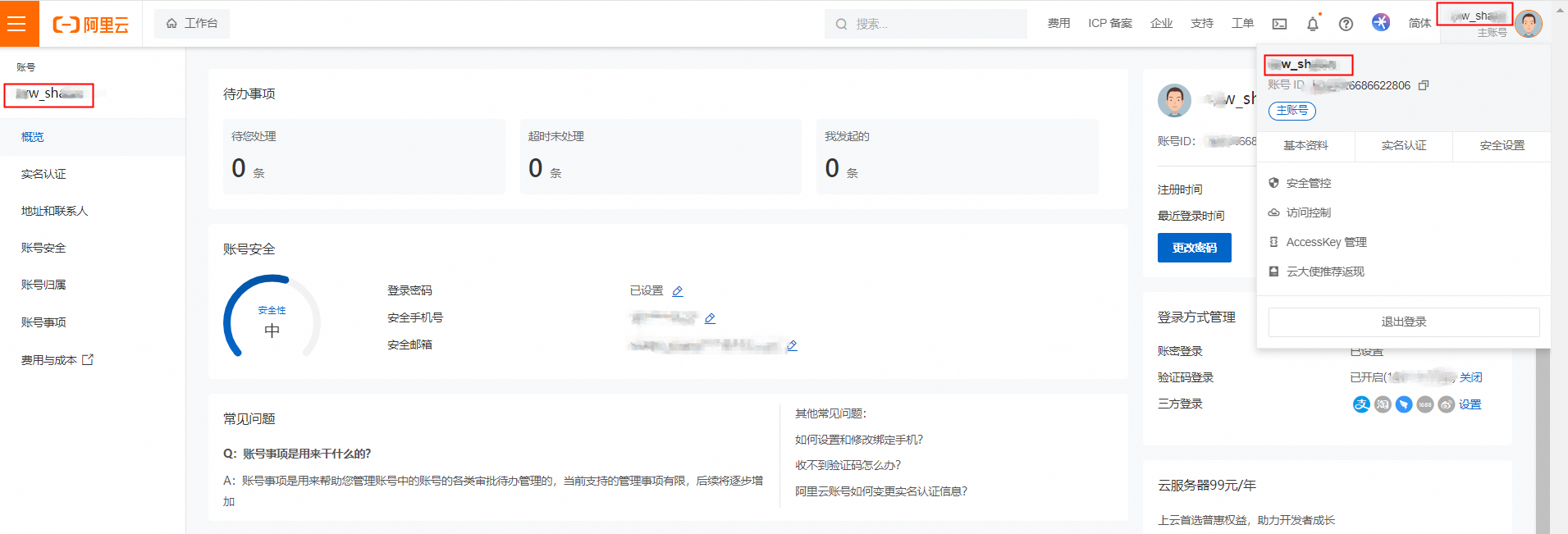1568x534 pixels.
Task: Click the Weibo third-party login icon
Action: (1447, 404)
